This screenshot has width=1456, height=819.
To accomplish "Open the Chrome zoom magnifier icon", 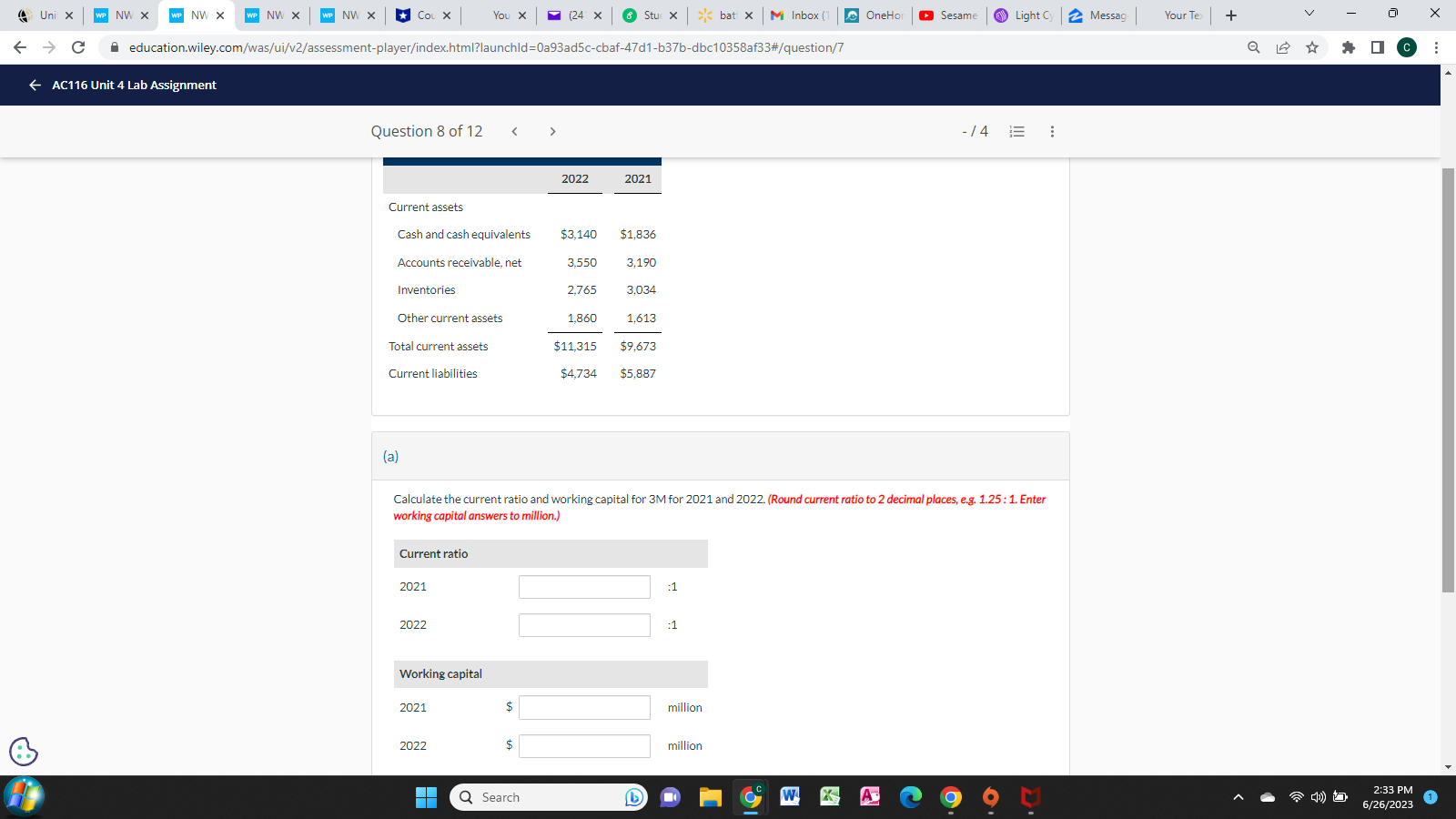I will tap(1254, 47).
